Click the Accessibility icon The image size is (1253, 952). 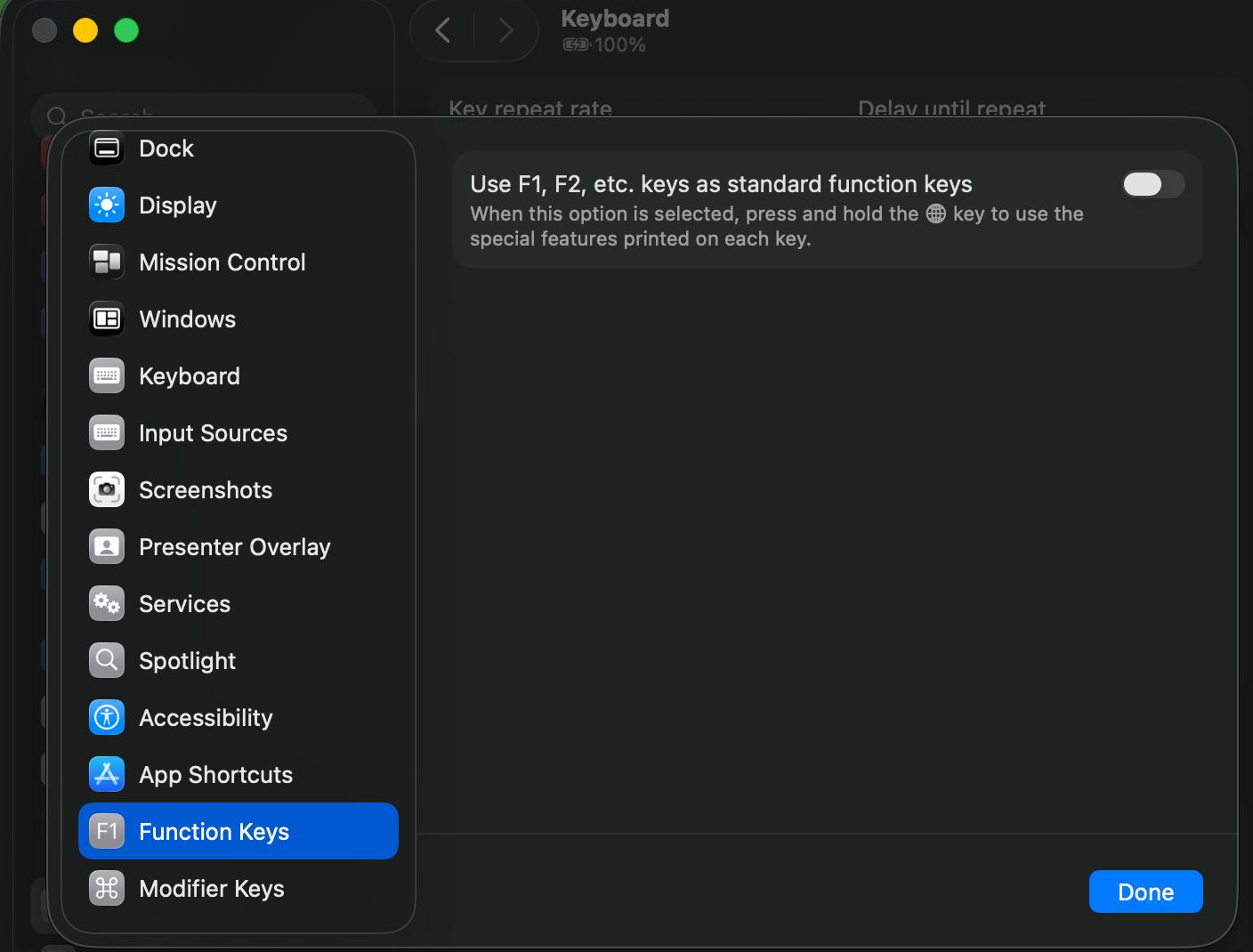tap(107, 718)
